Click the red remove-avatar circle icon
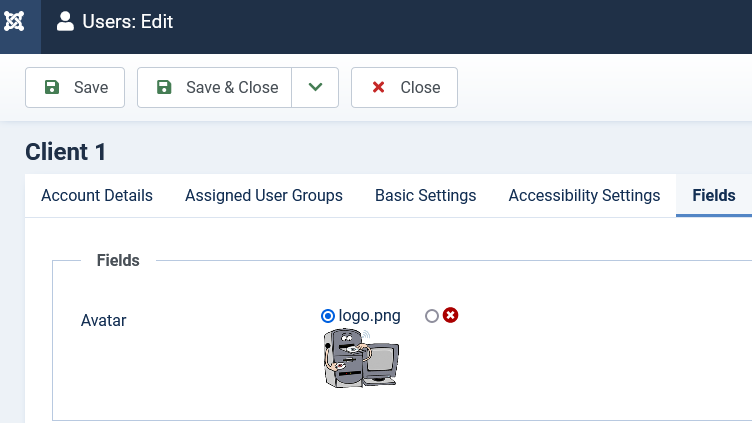The image size is (752, 423). pos(450,315)
